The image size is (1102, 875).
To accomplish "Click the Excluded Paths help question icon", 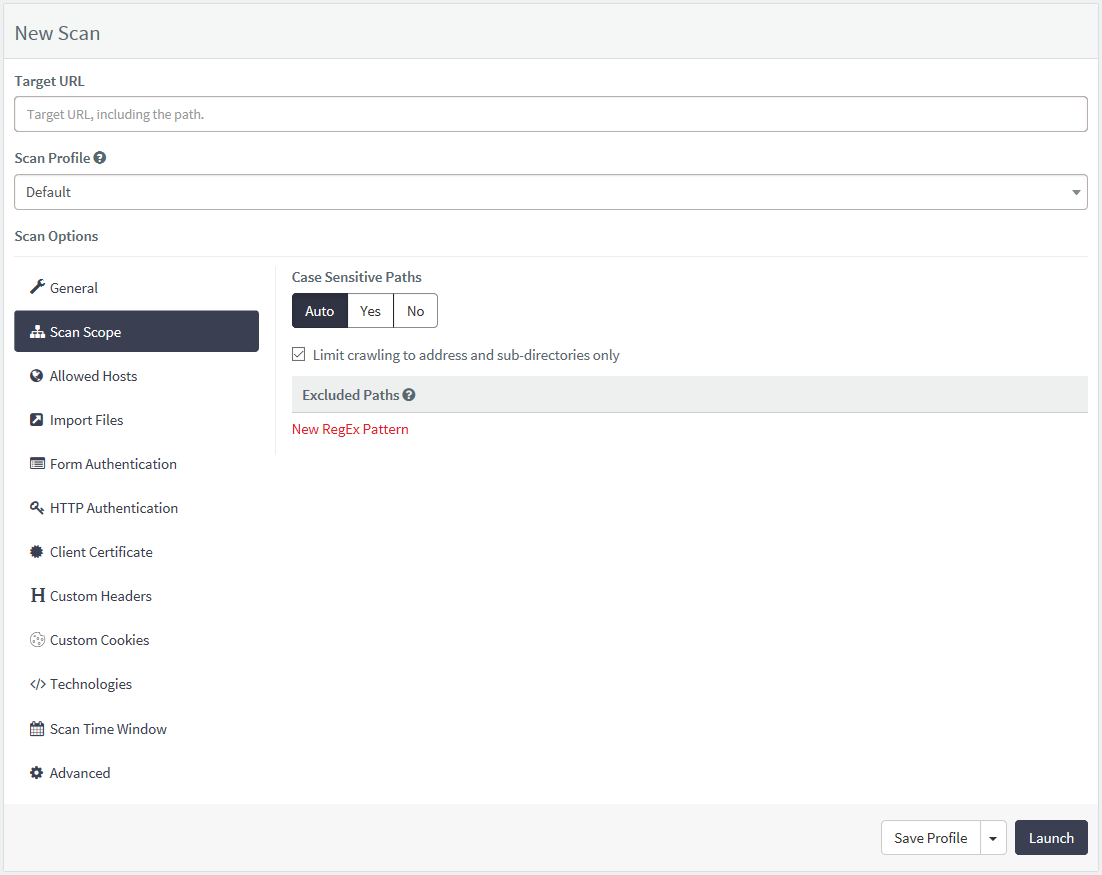I will [x=409, y=395].
